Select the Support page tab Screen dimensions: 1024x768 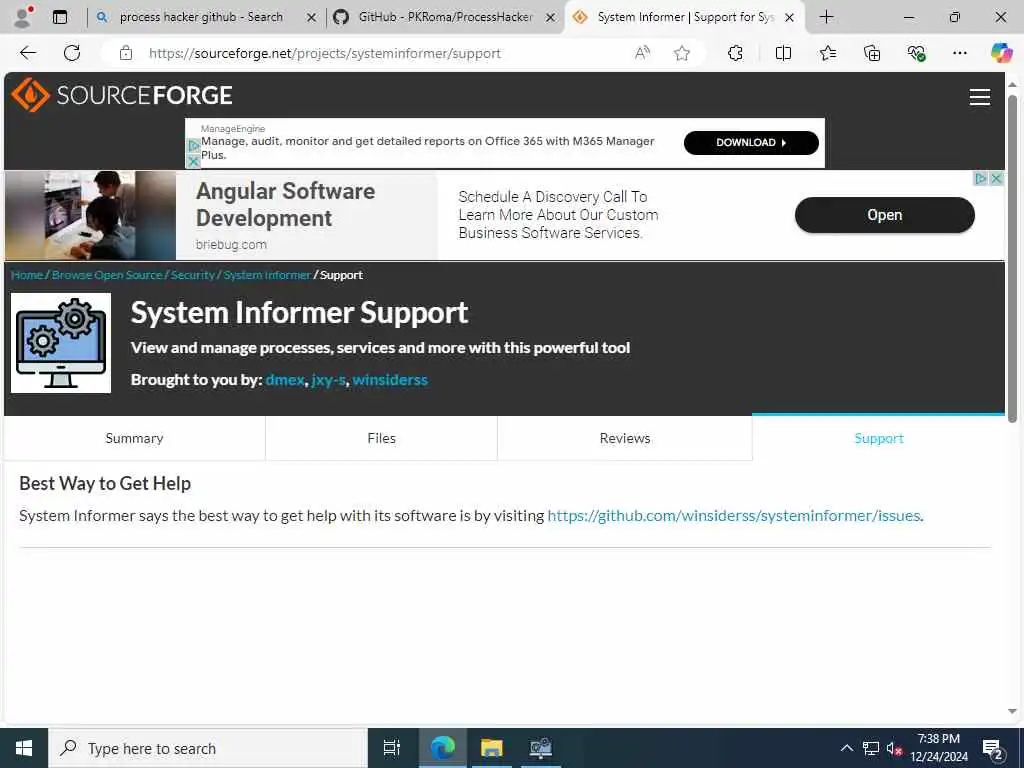878,438
